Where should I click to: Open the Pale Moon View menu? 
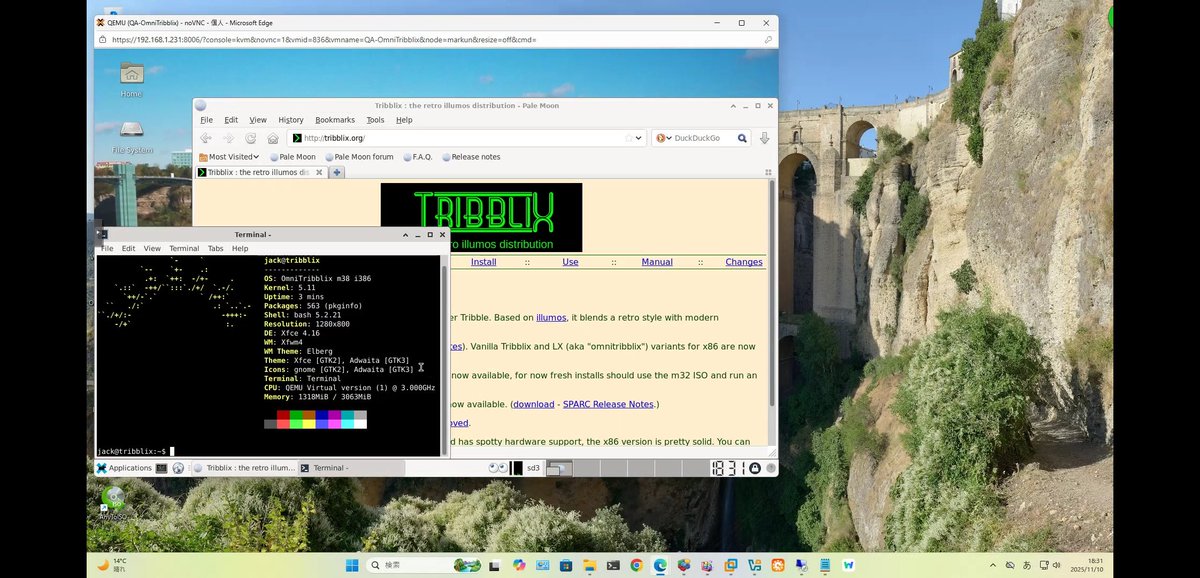coord(258,120)
